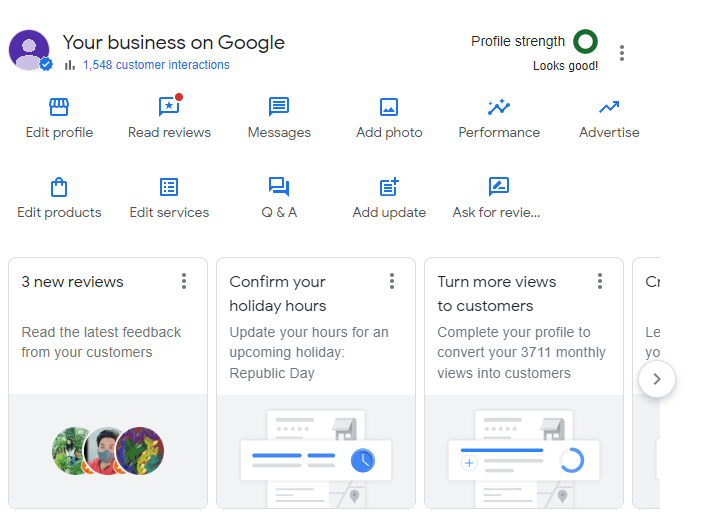Show next cards with right chevron

(657, 379)
